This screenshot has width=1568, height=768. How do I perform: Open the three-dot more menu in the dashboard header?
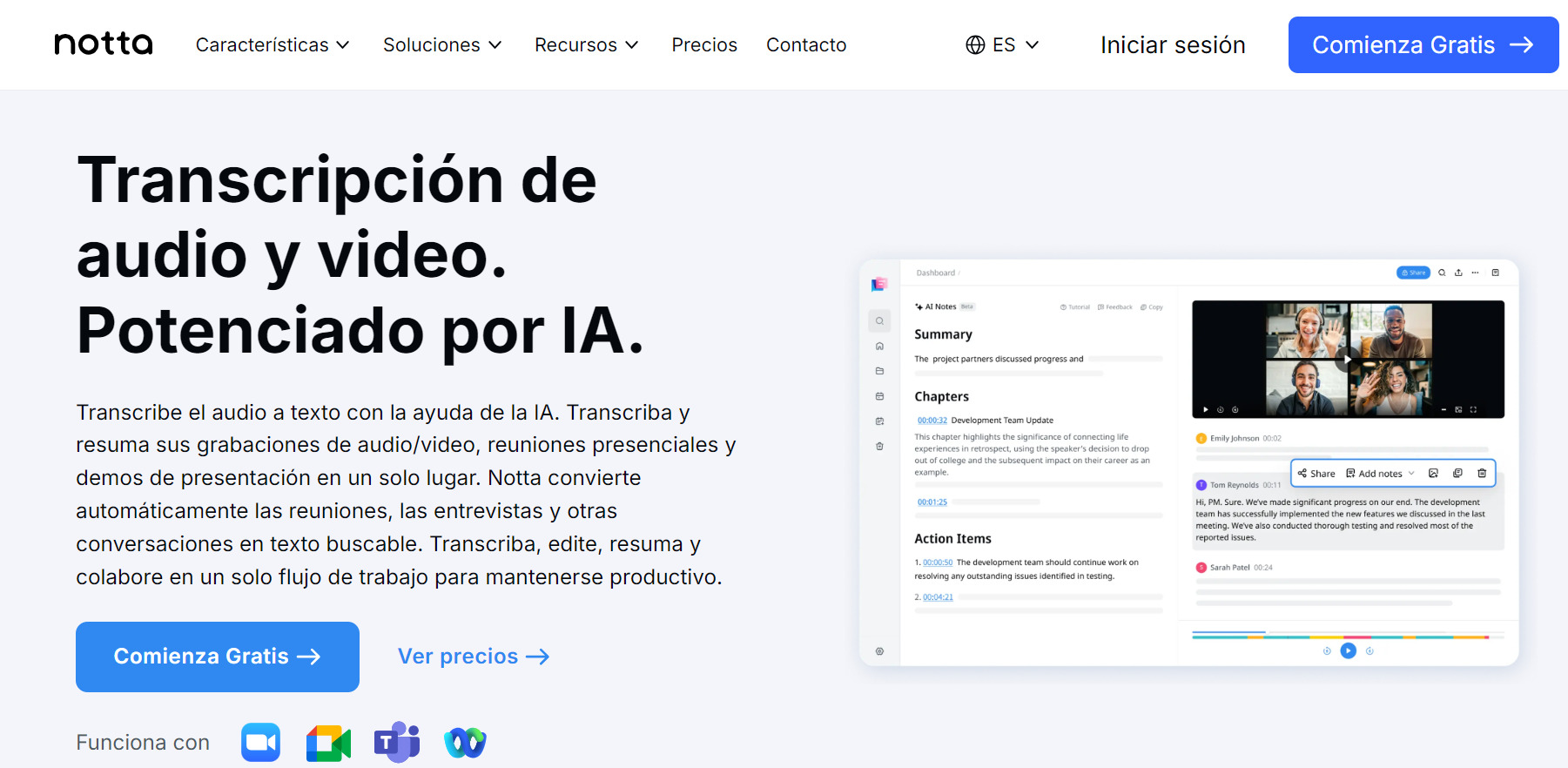tap(1475, 273)
